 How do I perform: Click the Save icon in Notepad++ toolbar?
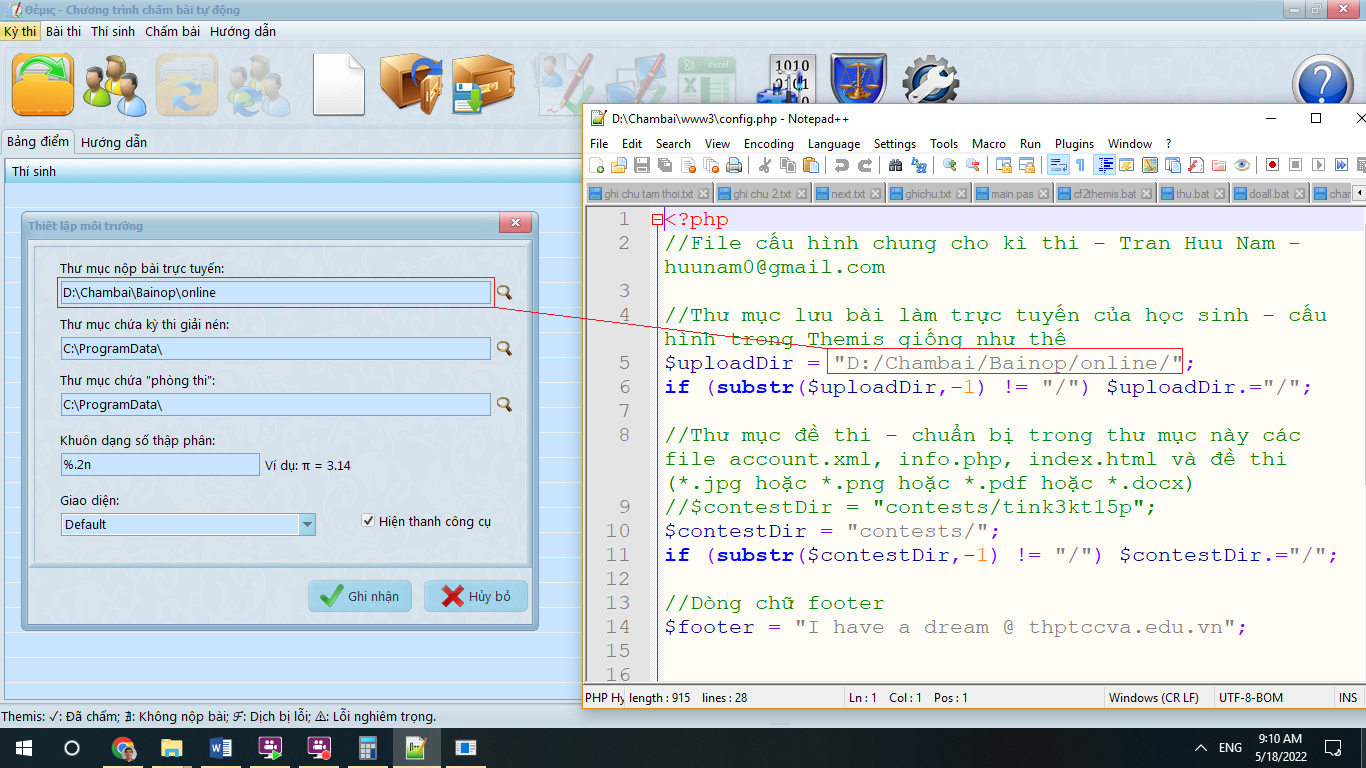coord(641,165)
